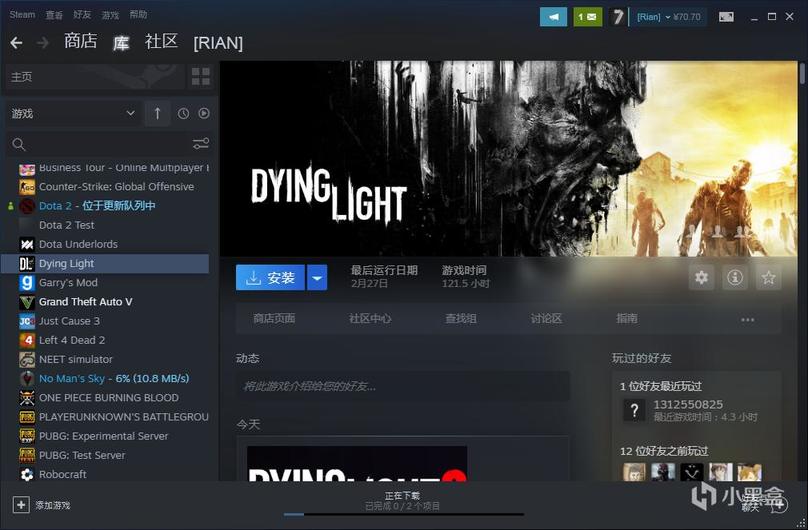Select Grand Theft Auto V in list
The width and height of the screenshot is (808, 530).
coord(85,302)
